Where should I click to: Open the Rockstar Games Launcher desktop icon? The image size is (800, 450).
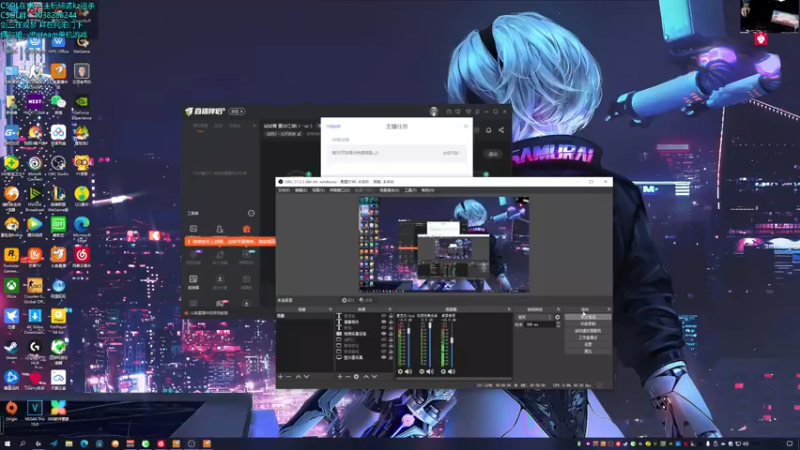click(11, 259)
